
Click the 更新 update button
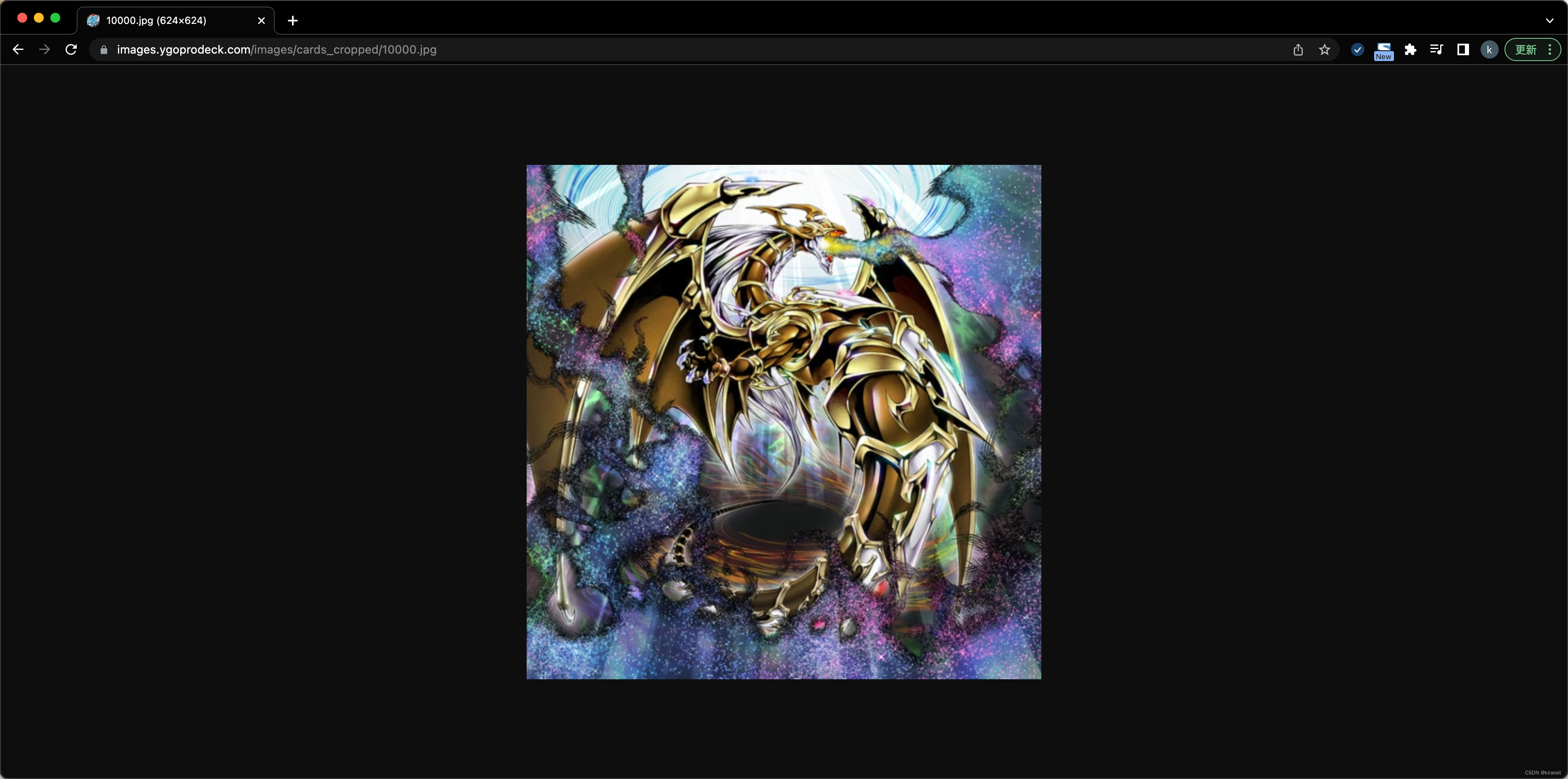1526,50
